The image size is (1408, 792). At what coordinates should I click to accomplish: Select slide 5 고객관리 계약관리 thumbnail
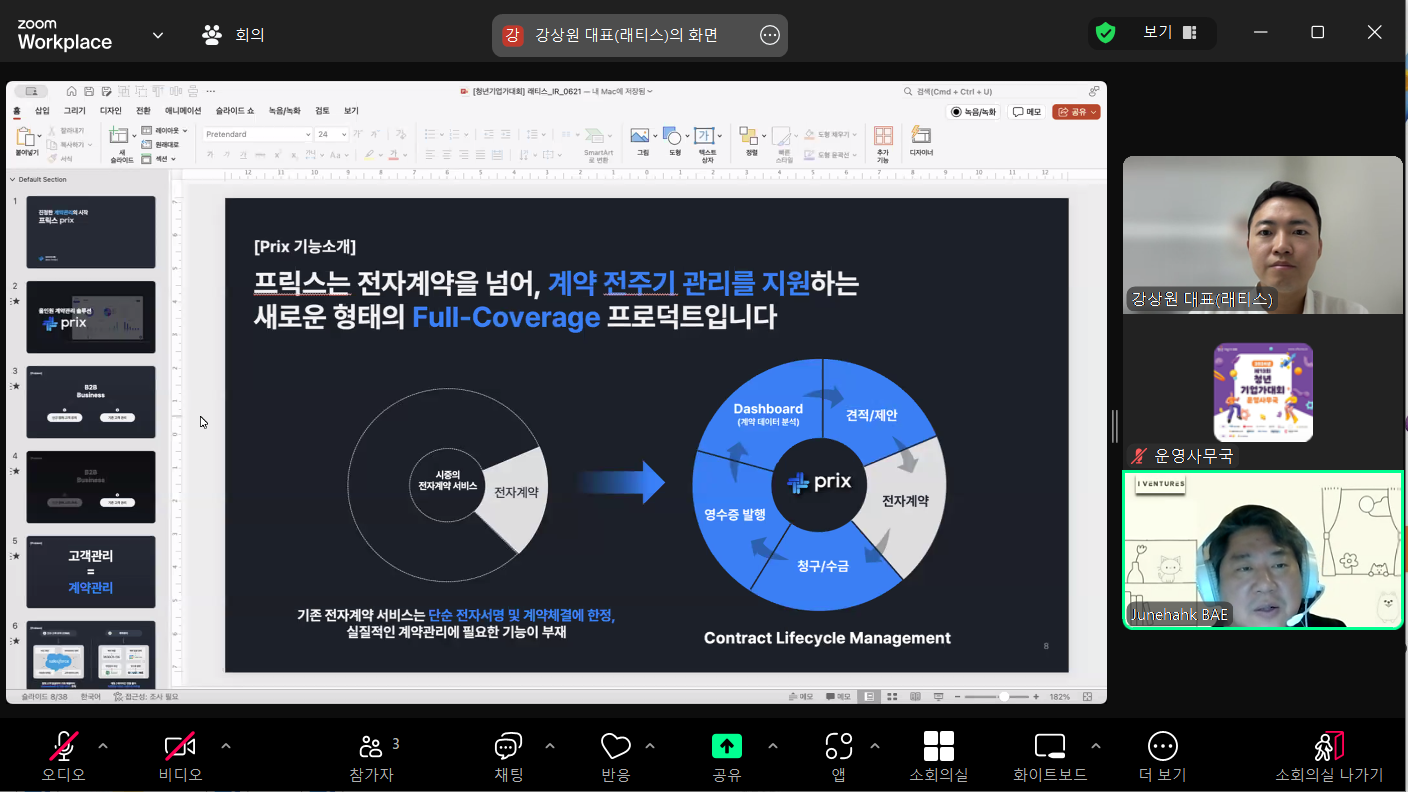tap(91, 572)
